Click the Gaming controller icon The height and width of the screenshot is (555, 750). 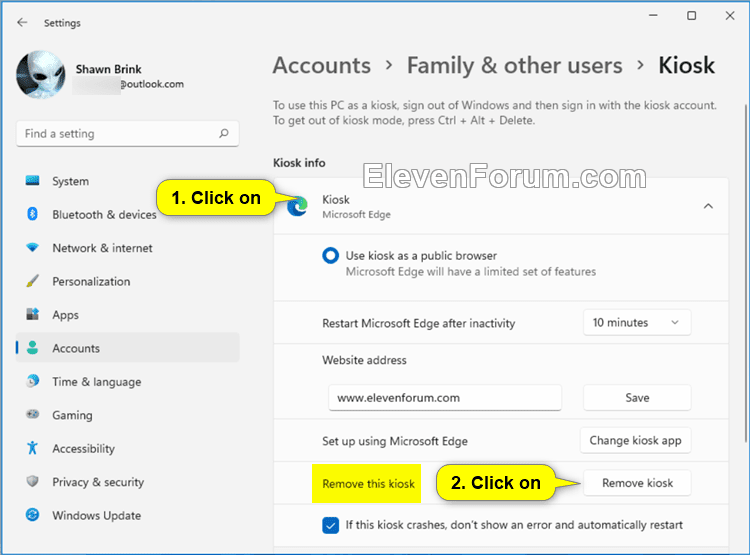[33, 414]
